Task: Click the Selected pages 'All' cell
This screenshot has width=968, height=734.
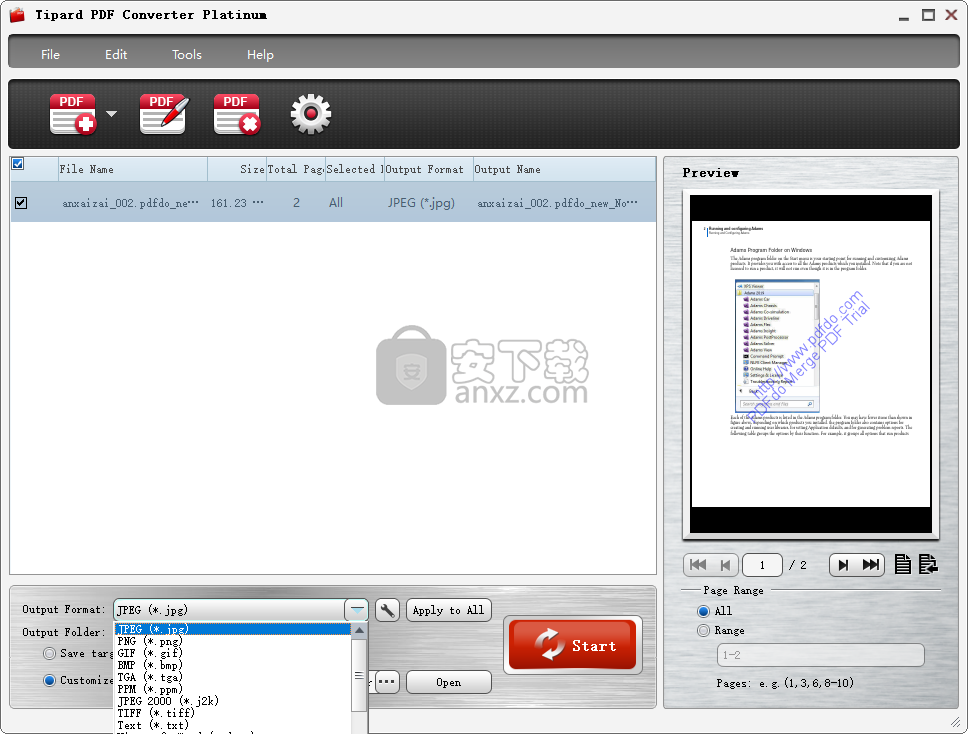Action: 336,202
